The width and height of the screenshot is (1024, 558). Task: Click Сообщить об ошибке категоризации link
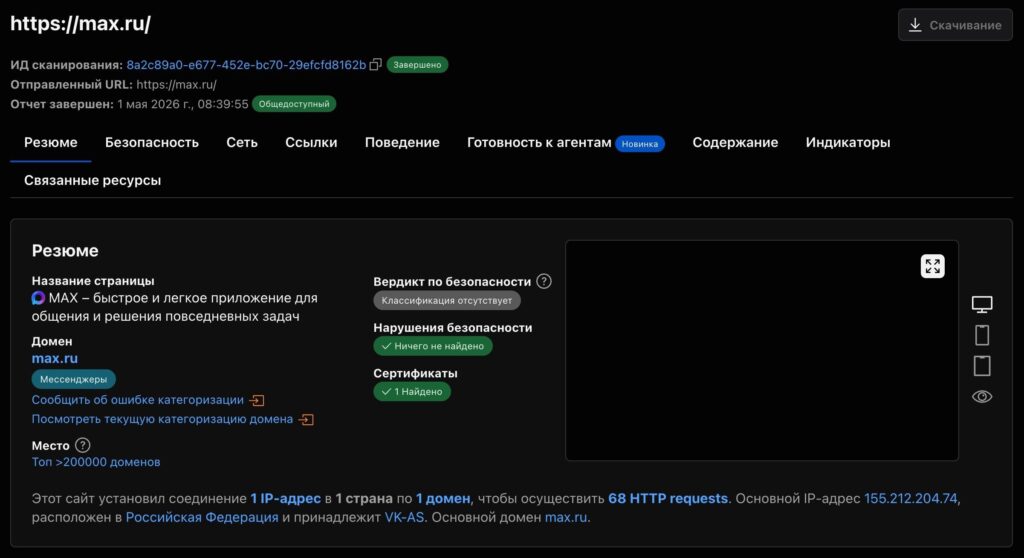pos(137,400)
